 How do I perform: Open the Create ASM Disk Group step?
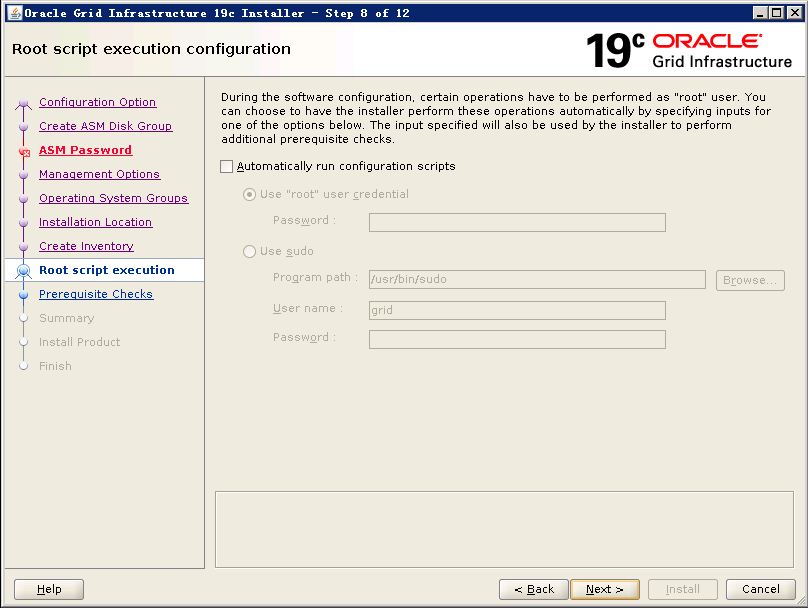[x=105, y=126]
